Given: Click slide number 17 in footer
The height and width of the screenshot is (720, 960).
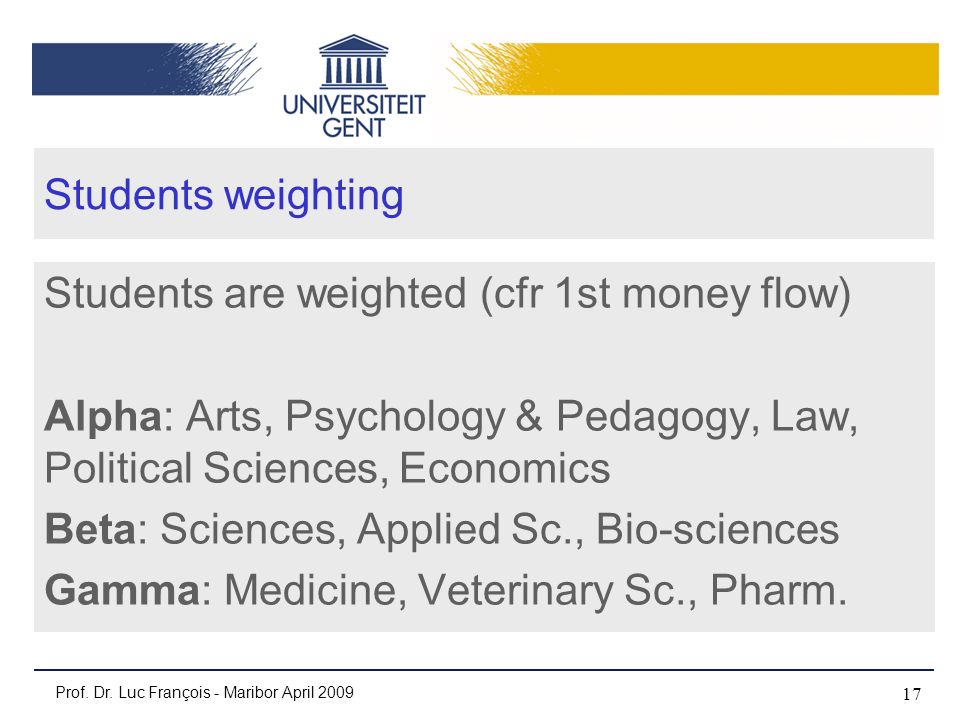Looking at the screenshot, I should coord(912,694).
